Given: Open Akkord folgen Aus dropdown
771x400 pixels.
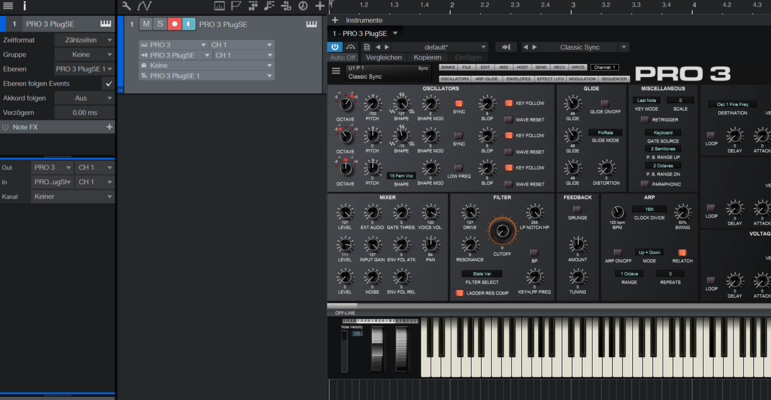Looking at the screenshot, I should 84,98.
